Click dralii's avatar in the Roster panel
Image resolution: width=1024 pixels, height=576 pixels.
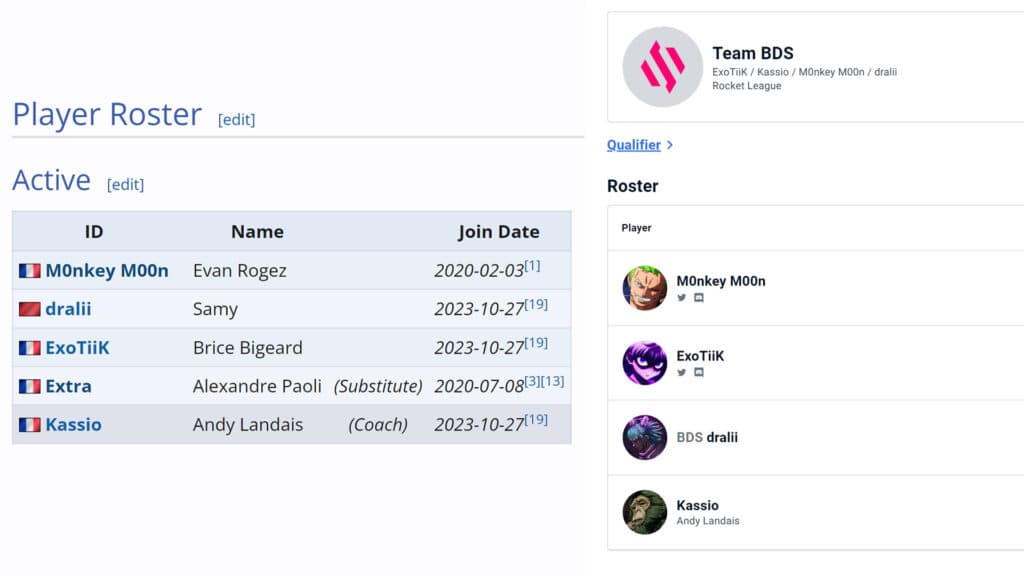[644, 437]
